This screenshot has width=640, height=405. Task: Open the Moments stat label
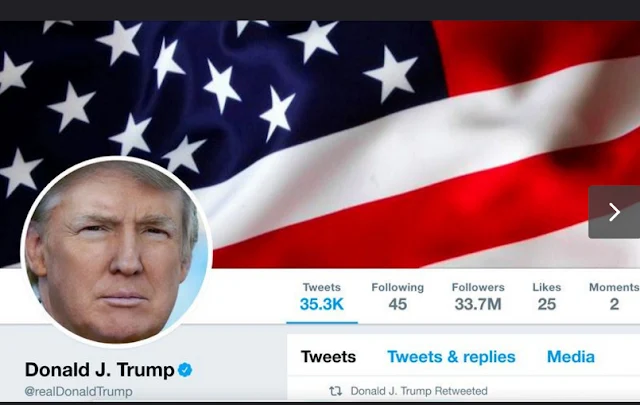click(614, 287)
